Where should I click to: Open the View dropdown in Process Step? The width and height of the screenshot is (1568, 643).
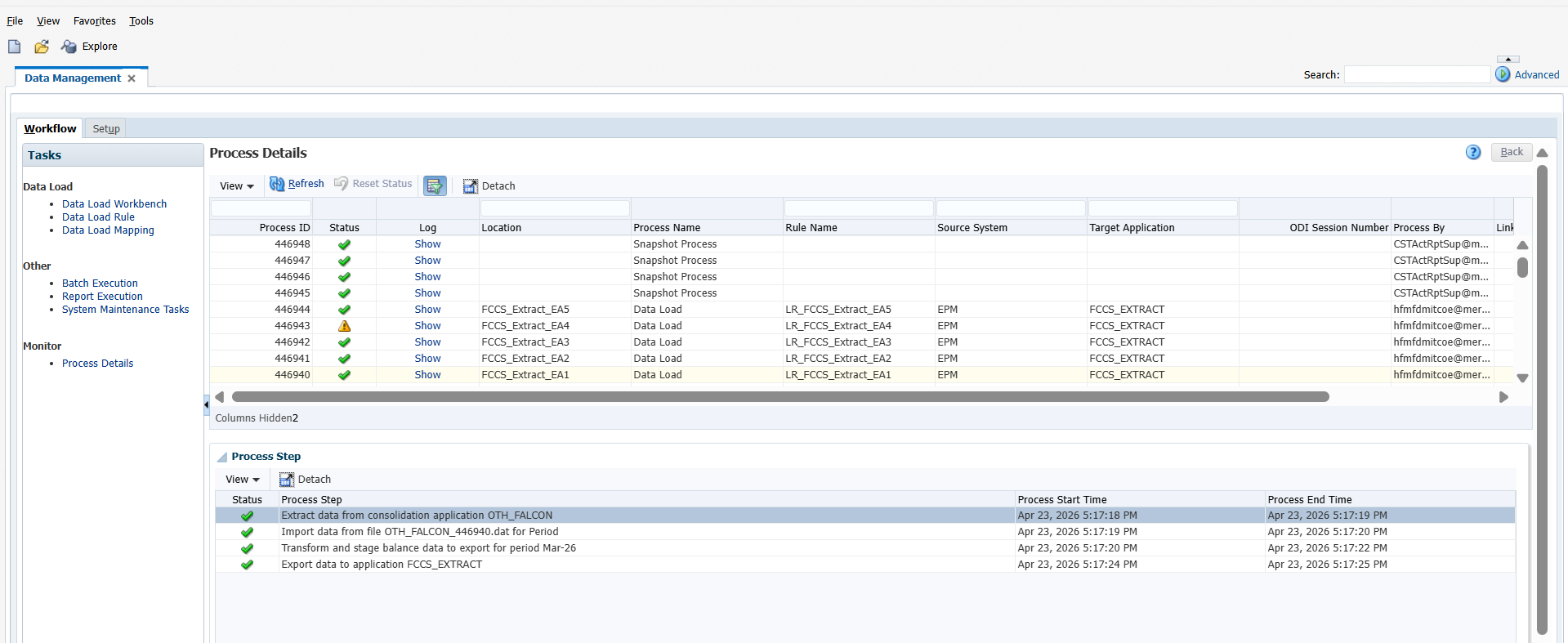pos(243,480)
